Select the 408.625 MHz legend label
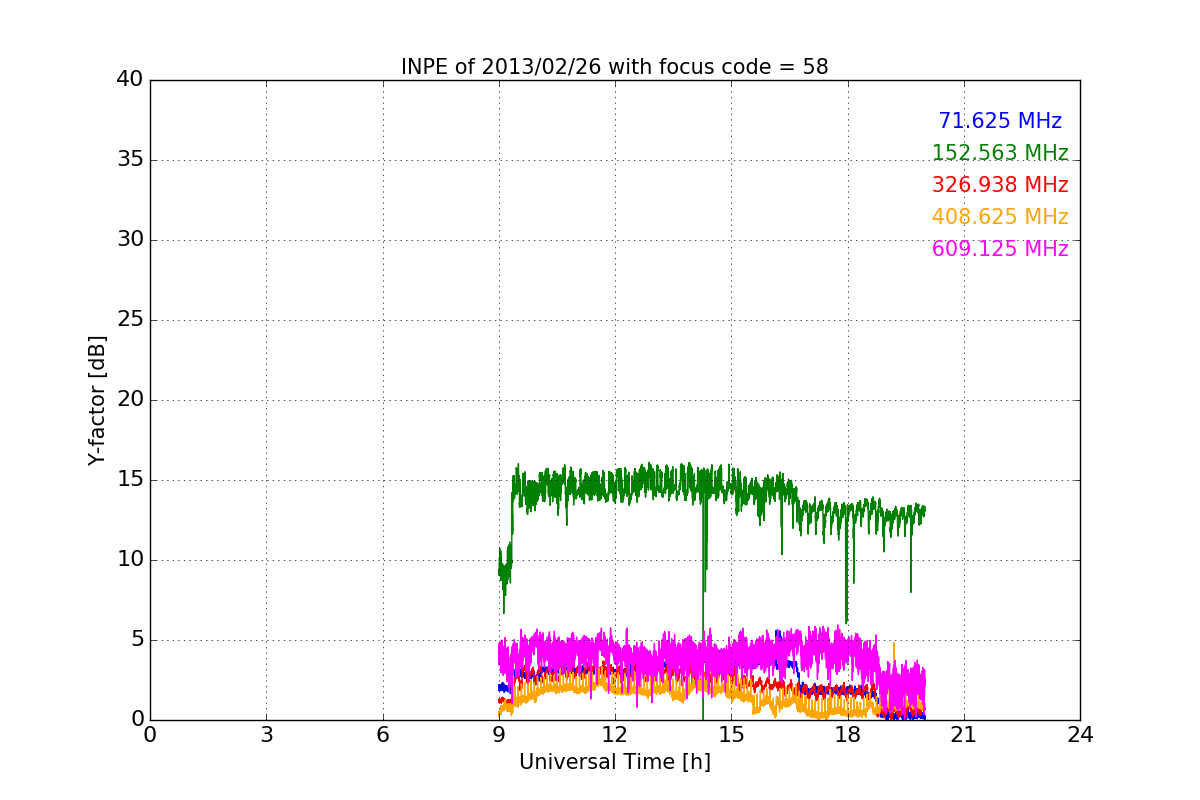Screen dimensions: 1200x800 click(x=1000, y=217)
